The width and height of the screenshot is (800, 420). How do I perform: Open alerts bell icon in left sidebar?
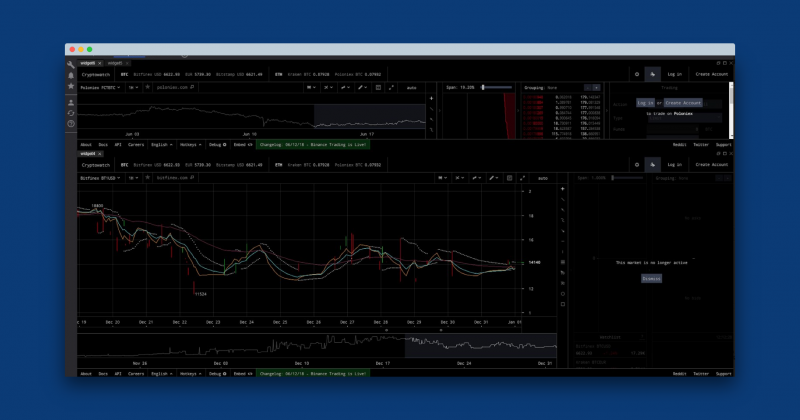point(71,76)
